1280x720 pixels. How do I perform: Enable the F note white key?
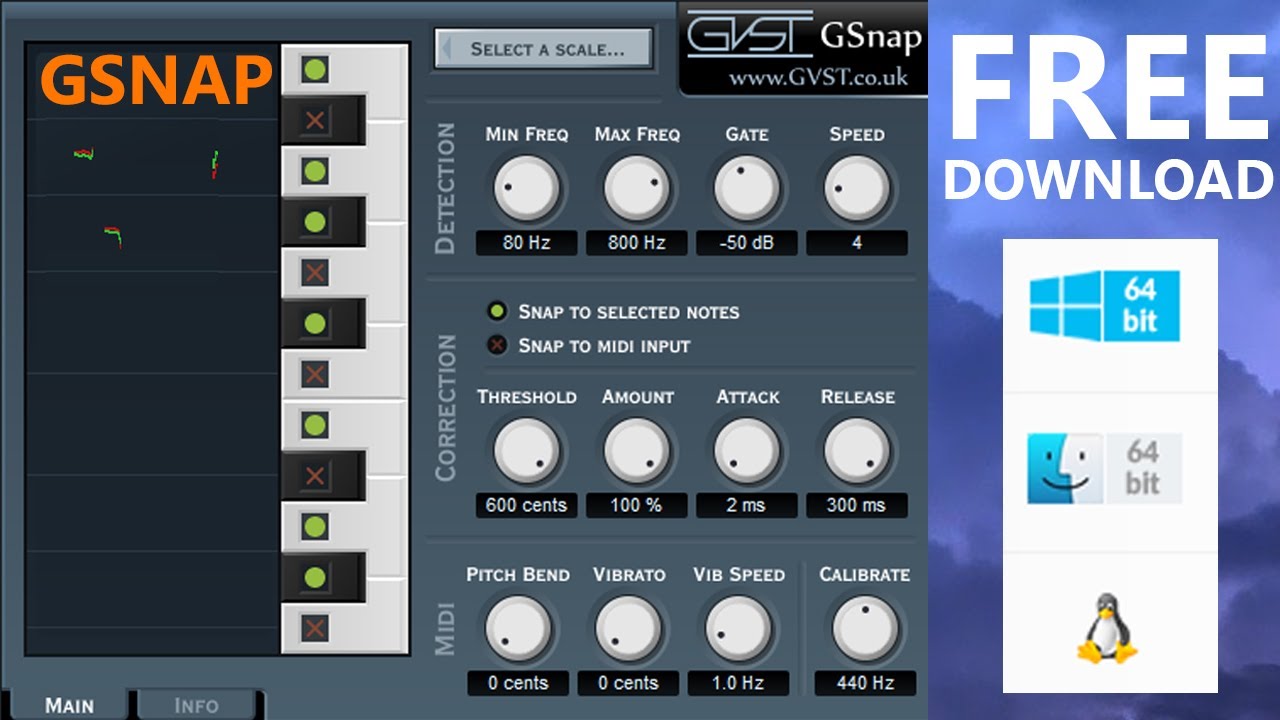click(315, 374)
